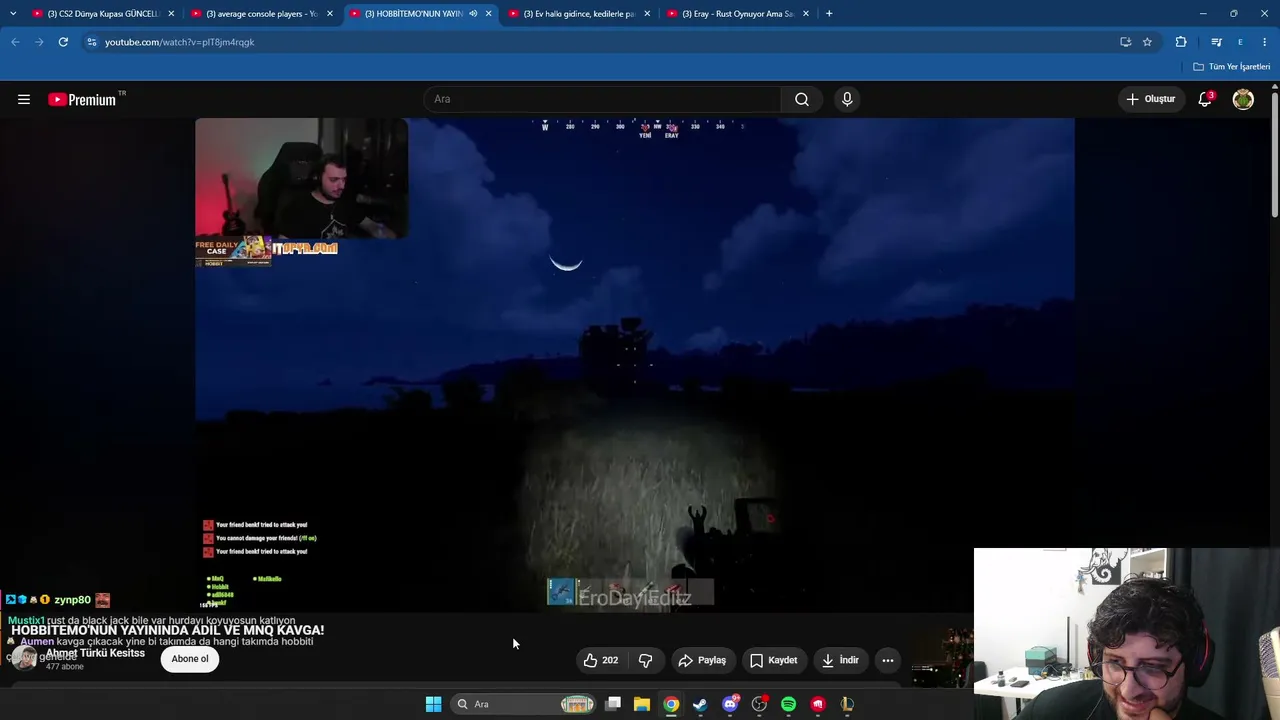This screenshot has width=1280, height=720.
Task: Open Task View on the taskbar
Action: point(613,704)
